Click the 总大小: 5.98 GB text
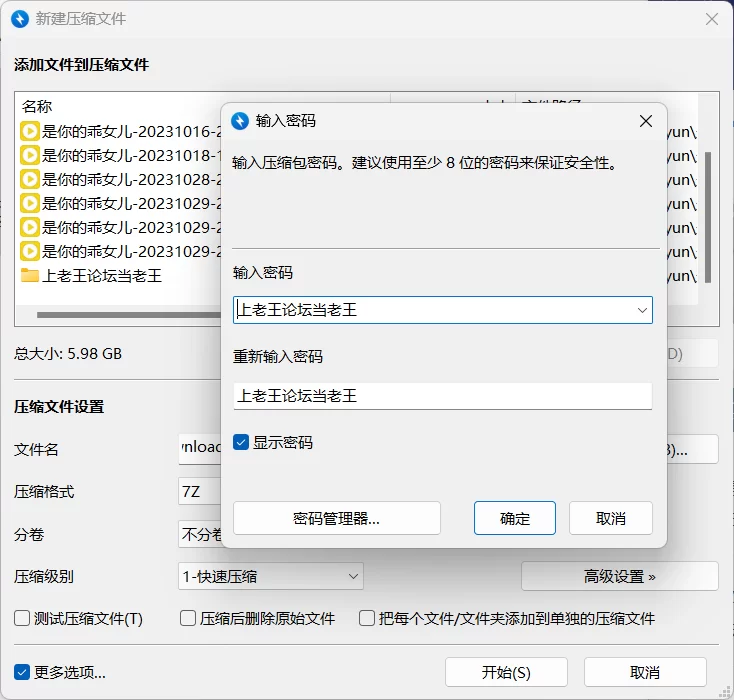The width and height of the screenshot is (734, 700). (68, 354)
